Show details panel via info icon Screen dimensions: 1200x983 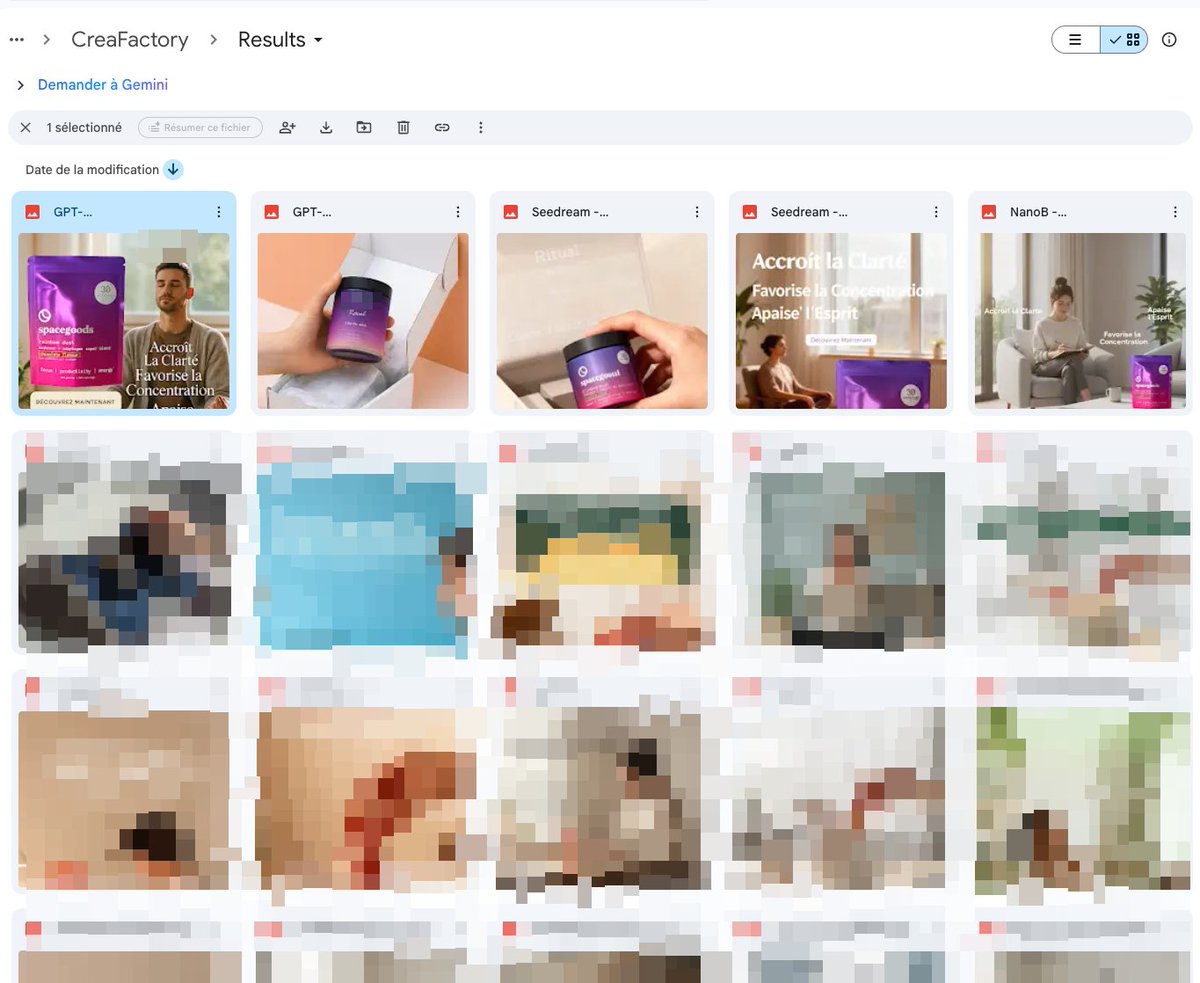tap(1169, 40)
